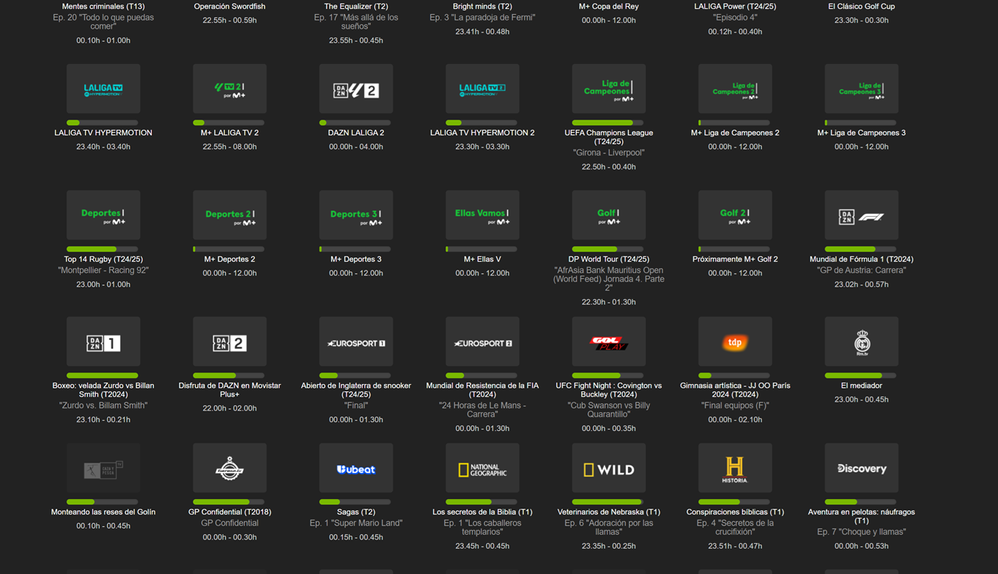998x574 pixels.
Task: Open the LALIGA TV HYPERMOTION channel logo
Action: click(x=103, y=90)
